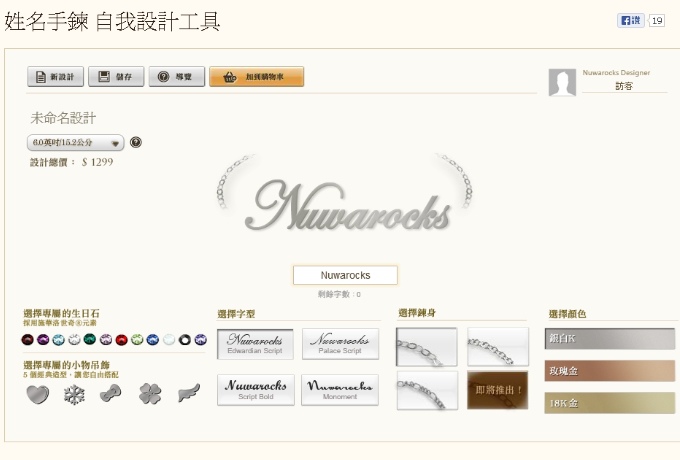Image resolution: width=680 pixels, height=460 pixels.
Task: Choose the Script Bold font
Action: point(255,390)
